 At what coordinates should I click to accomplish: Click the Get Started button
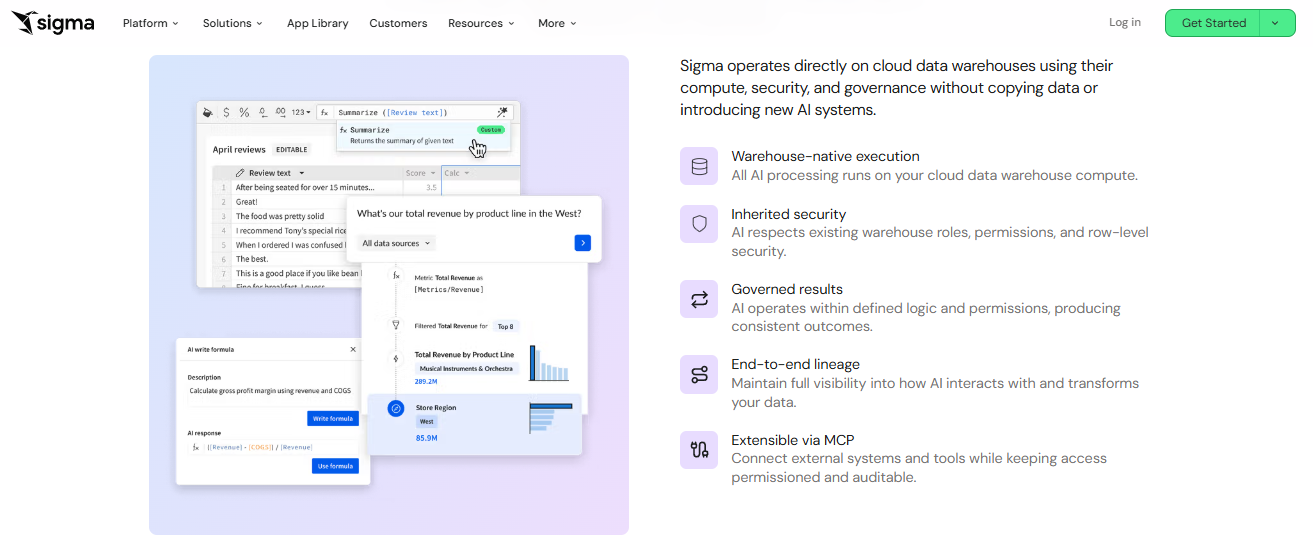coord(1213,23)
